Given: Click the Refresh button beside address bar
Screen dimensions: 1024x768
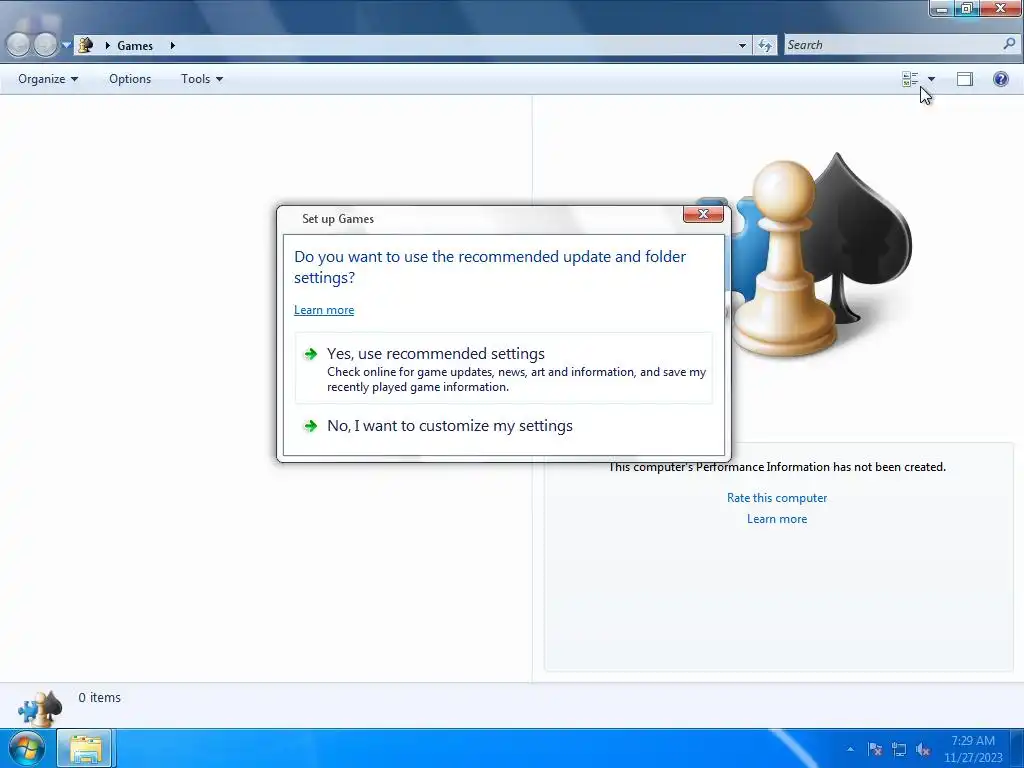Looking at the screenshot, I should click(x=765, y=45).
